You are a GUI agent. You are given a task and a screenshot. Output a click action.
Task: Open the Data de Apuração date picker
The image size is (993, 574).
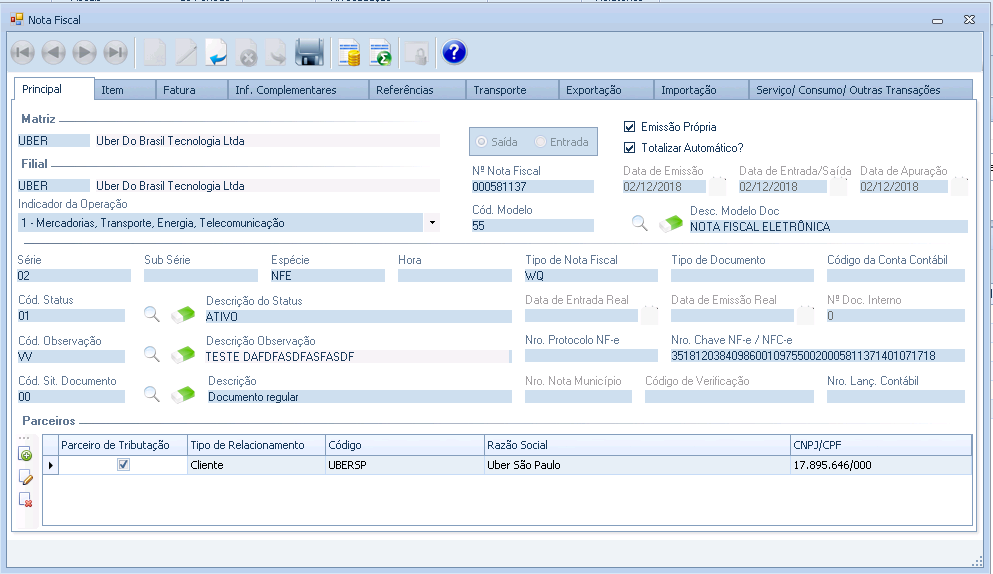(x=960, y=186)
